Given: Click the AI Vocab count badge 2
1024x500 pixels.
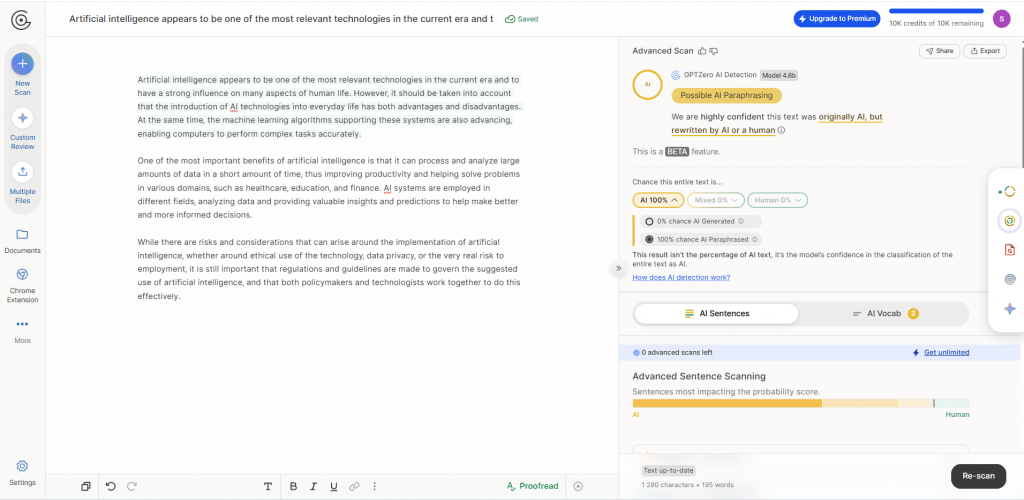Looking at the screenshot, I should point(913,314).
